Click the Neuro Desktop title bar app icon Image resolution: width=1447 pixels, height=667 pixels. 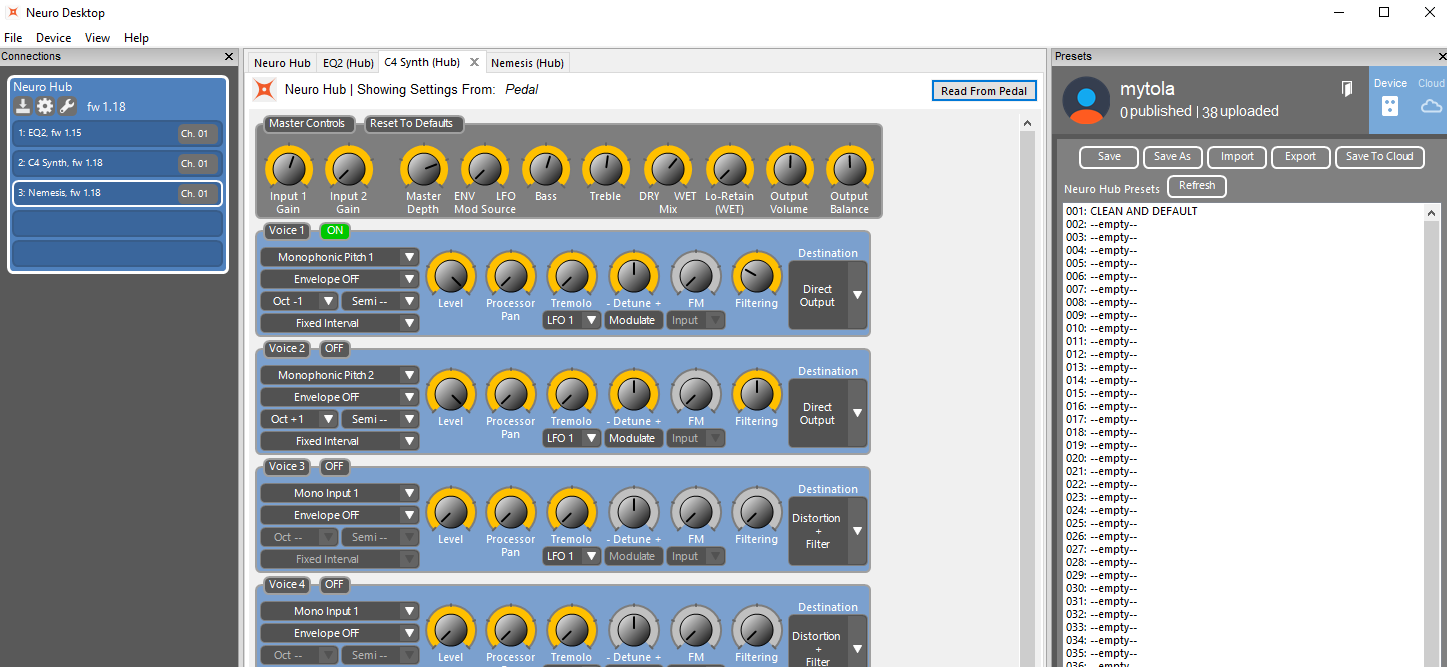click(x=12, y=12)
